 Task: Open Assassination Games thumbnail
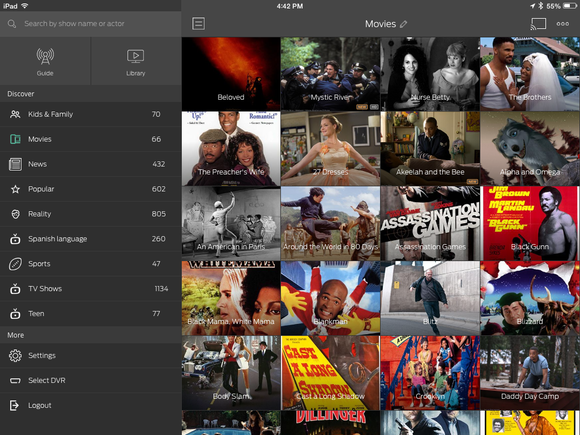tap(430, 223)
